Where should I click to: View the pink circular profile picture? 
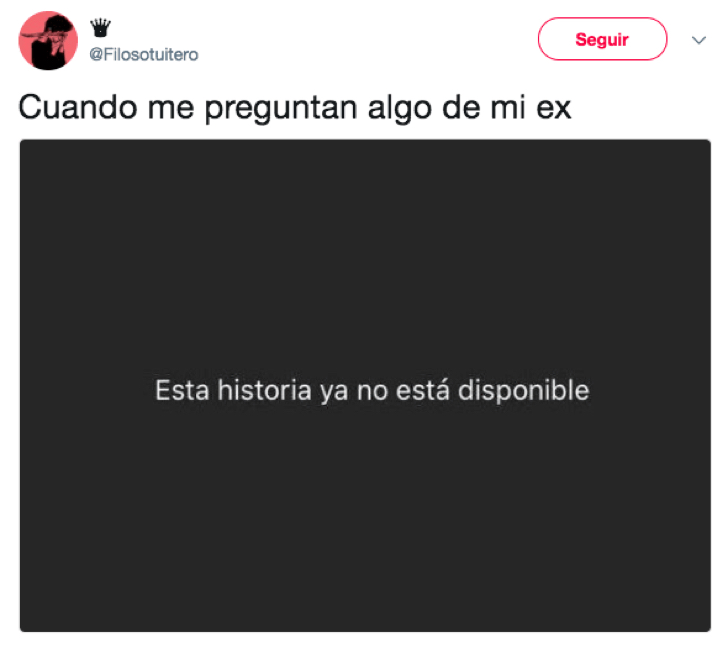click(48, 40)
